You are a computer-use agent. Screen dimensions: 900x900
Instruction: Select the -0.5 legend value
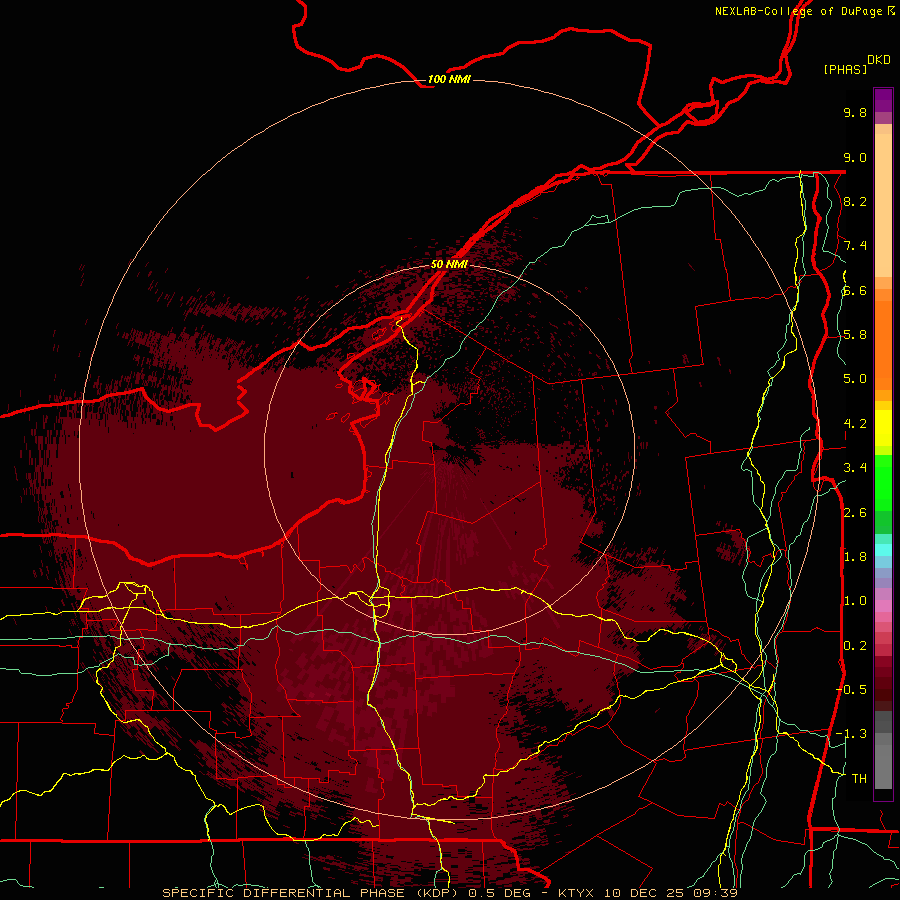[852, 690]
